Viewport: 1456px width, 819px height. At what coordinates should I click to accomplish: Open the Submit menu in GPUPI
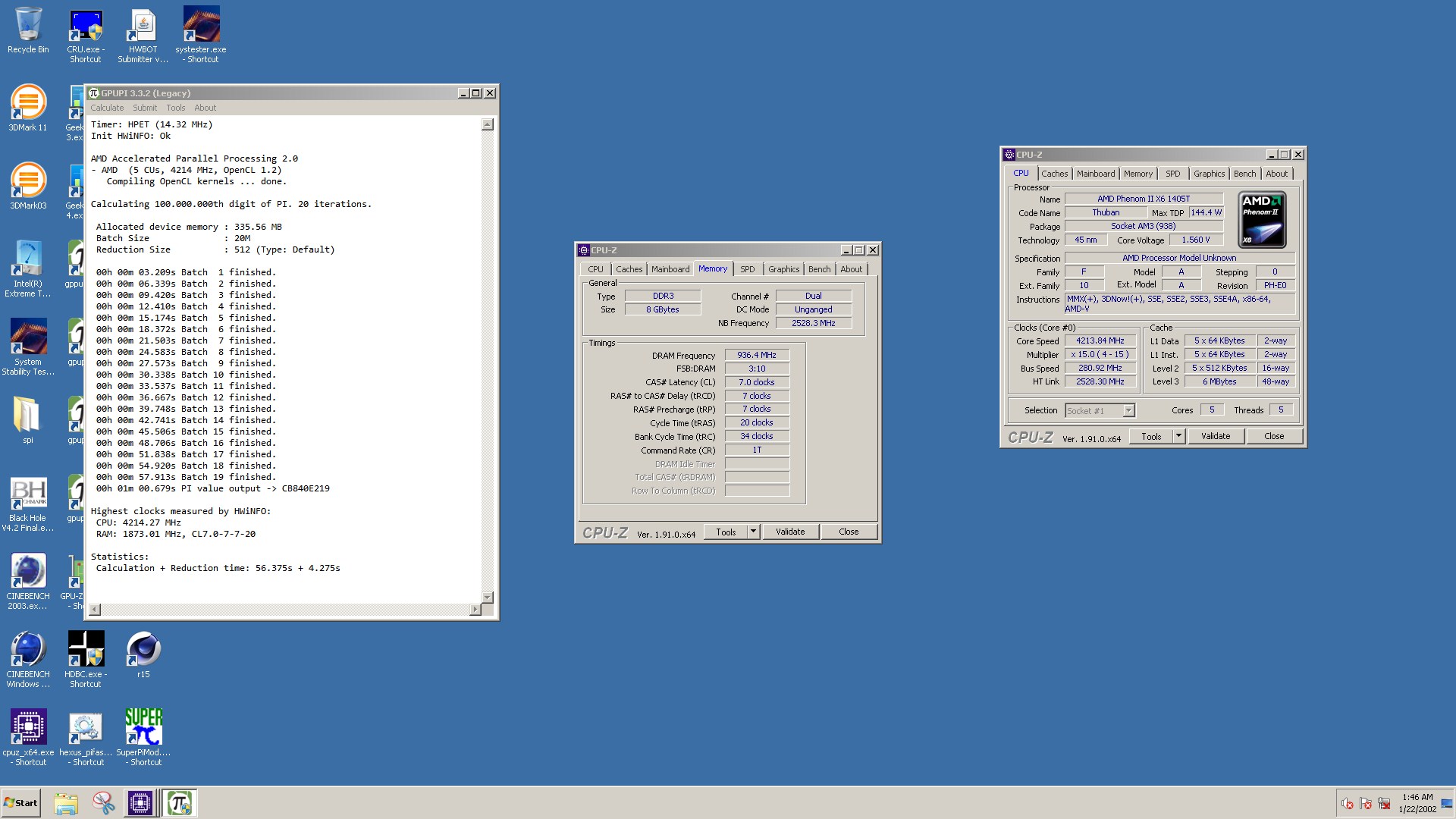pos(145,108)
